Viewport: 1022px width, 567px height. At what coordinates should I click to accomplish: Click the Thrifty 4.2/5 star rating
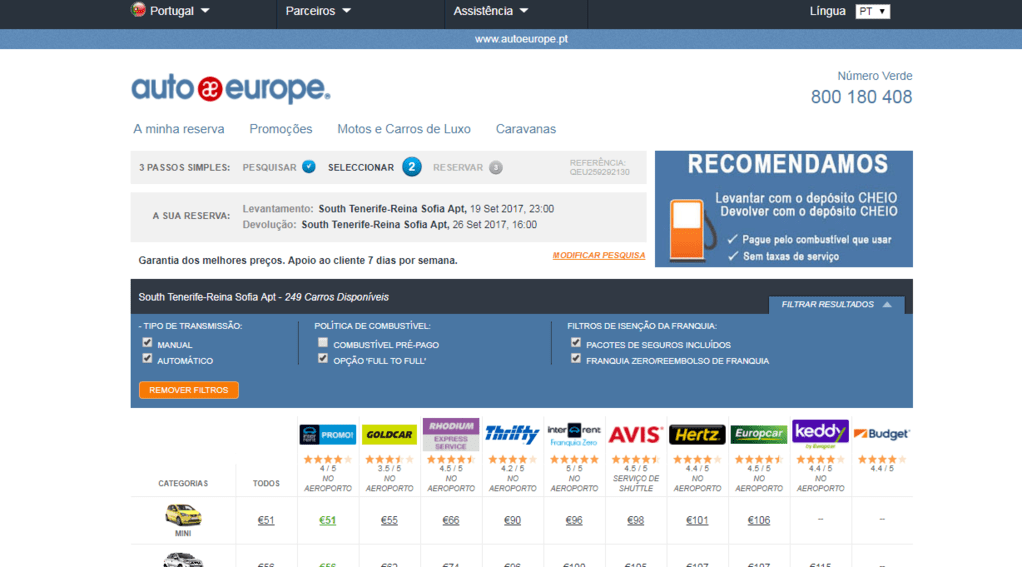[x=512, y=459]
